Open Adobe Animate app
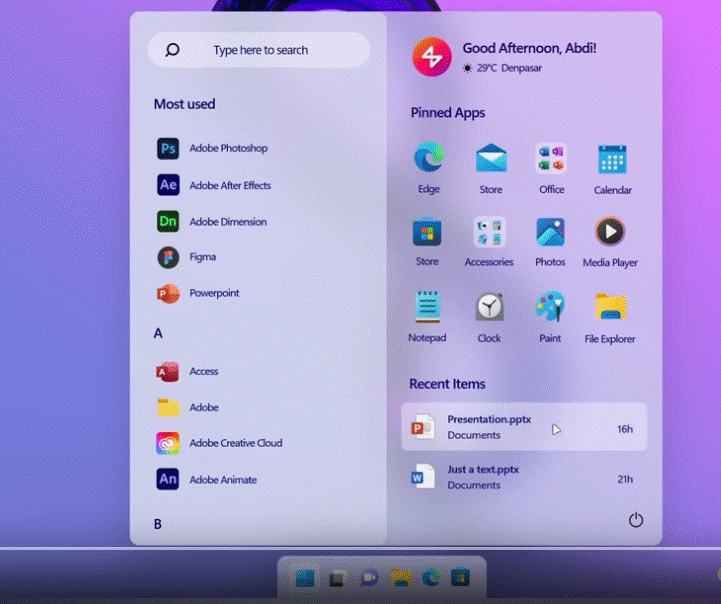Viewport: 721px width, 604px height. pyautogui.click(x=206, y=479)
